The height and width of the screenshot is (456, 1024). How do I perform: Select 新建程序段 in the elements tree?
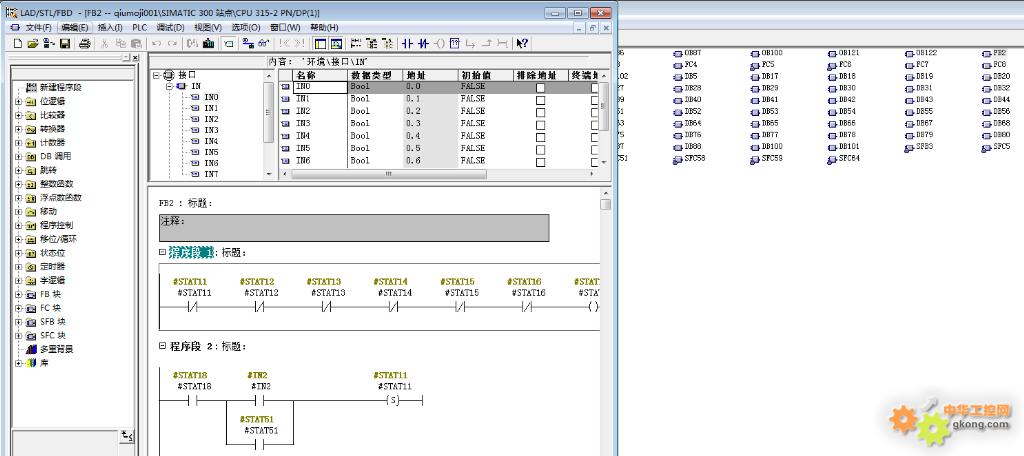pyautogui.click(x=54, y=88)
